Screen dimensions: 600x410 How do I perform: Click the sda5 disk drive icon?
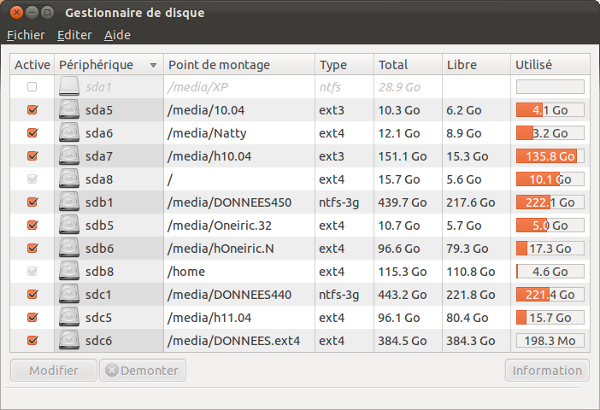[69, 110]
